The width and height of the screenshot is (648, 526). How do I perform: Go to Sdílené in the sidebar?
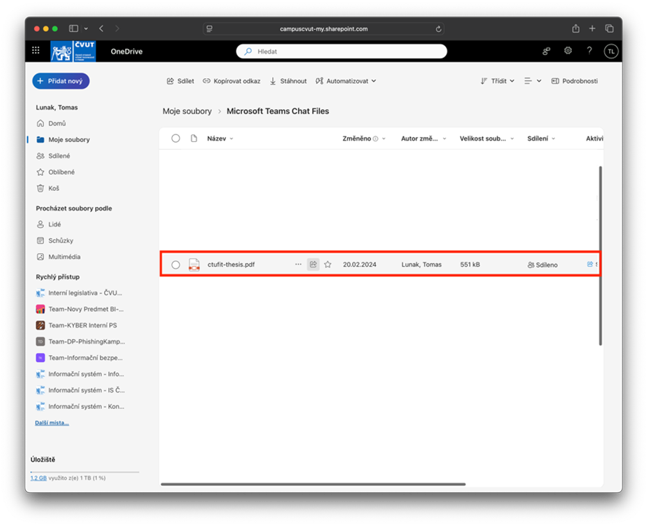(x=58, y=155)
